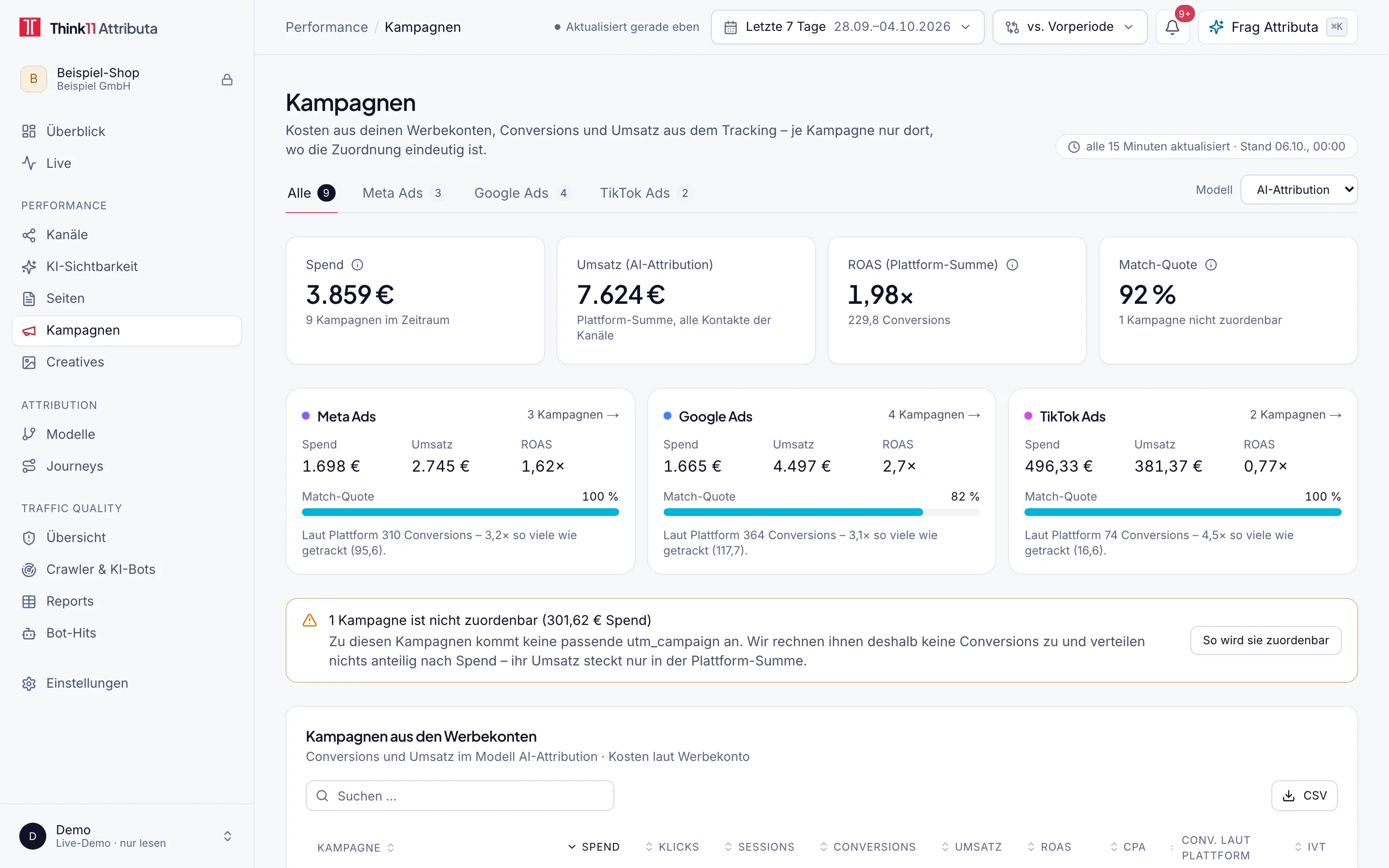The height and width of the screenshot is (868, 1389).
Task: Click the sparkle icon in Frag Attributa
Action: pyautogui.click(x=1216, y=27)
